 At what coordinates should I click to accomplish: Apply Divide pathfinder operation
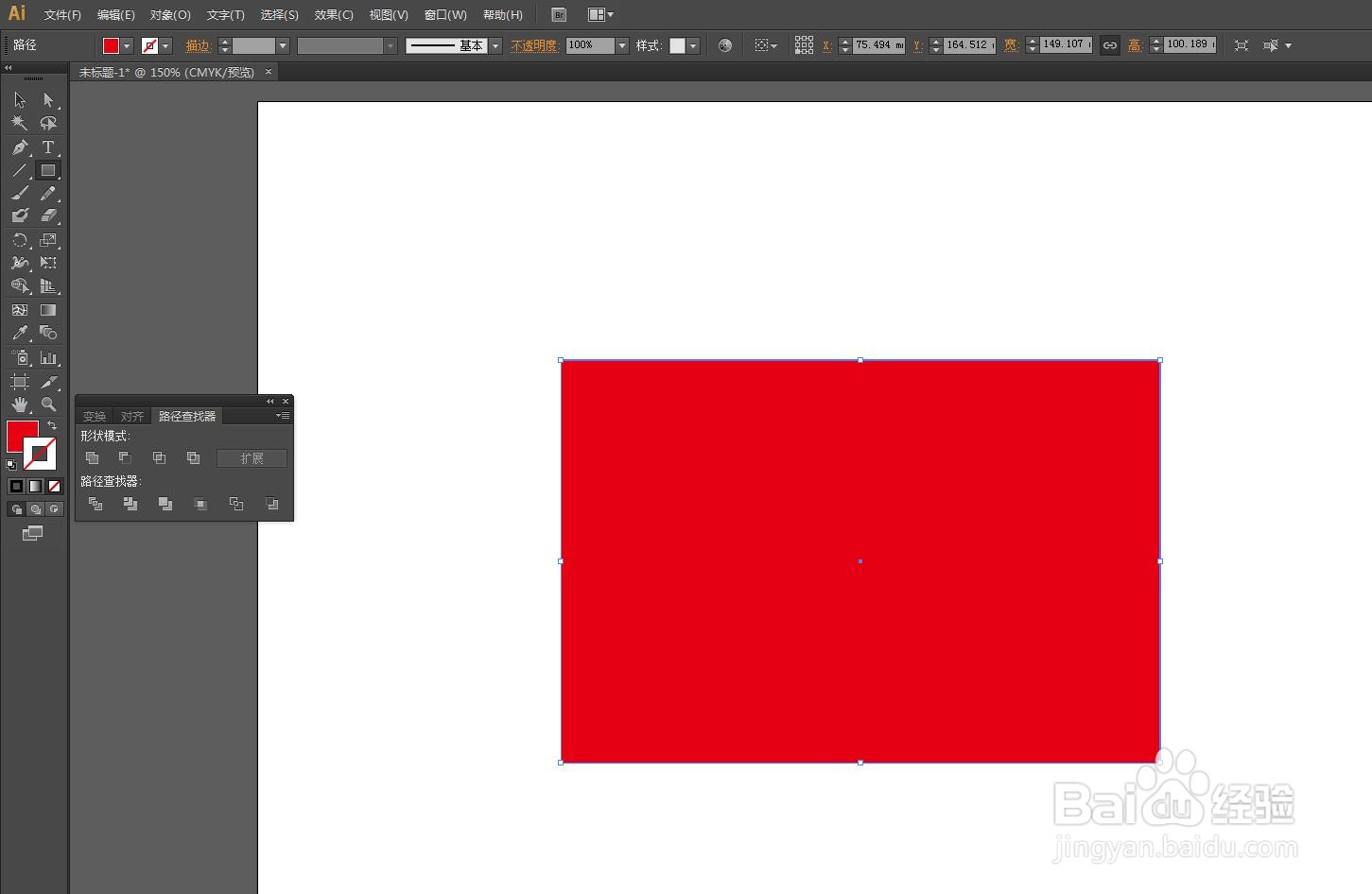(96, 504)
